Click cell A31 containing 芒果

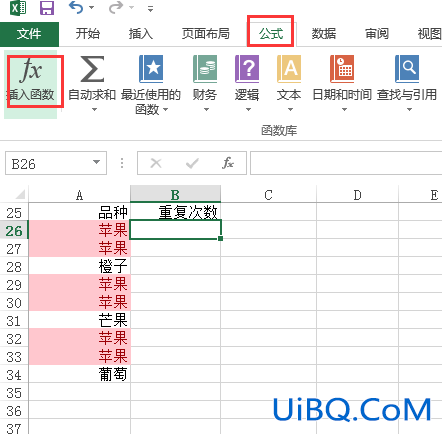(x=79, y=320)
